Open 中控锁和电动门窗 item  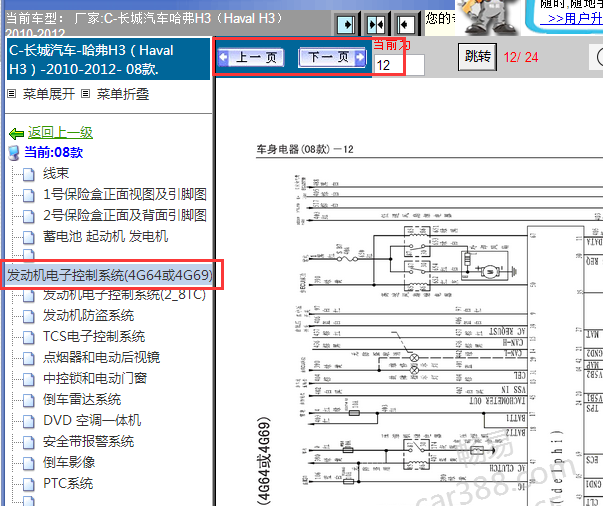coord(95,378)
